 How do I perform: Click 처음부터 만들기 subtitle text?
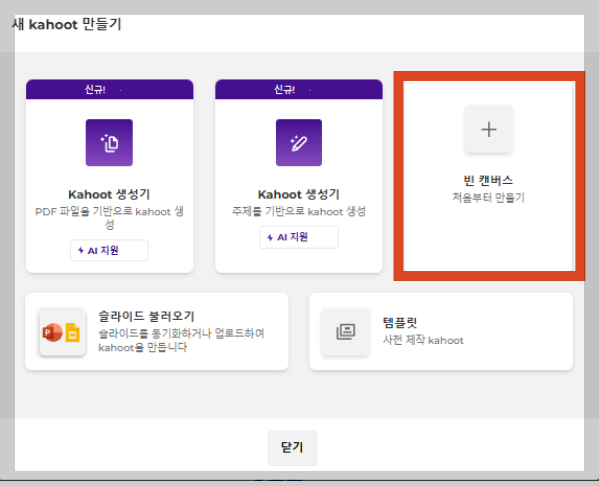pyautogui.click(x=488, y=198)
